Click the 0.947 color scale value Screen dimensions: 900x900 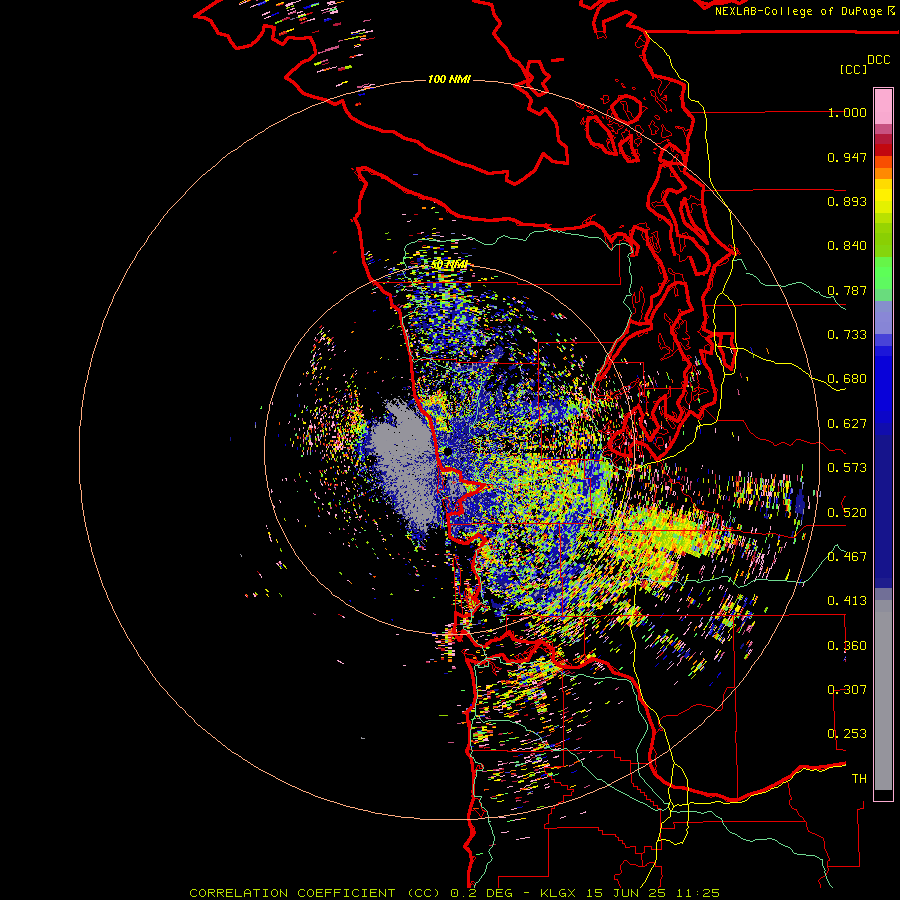pos(847,157)
